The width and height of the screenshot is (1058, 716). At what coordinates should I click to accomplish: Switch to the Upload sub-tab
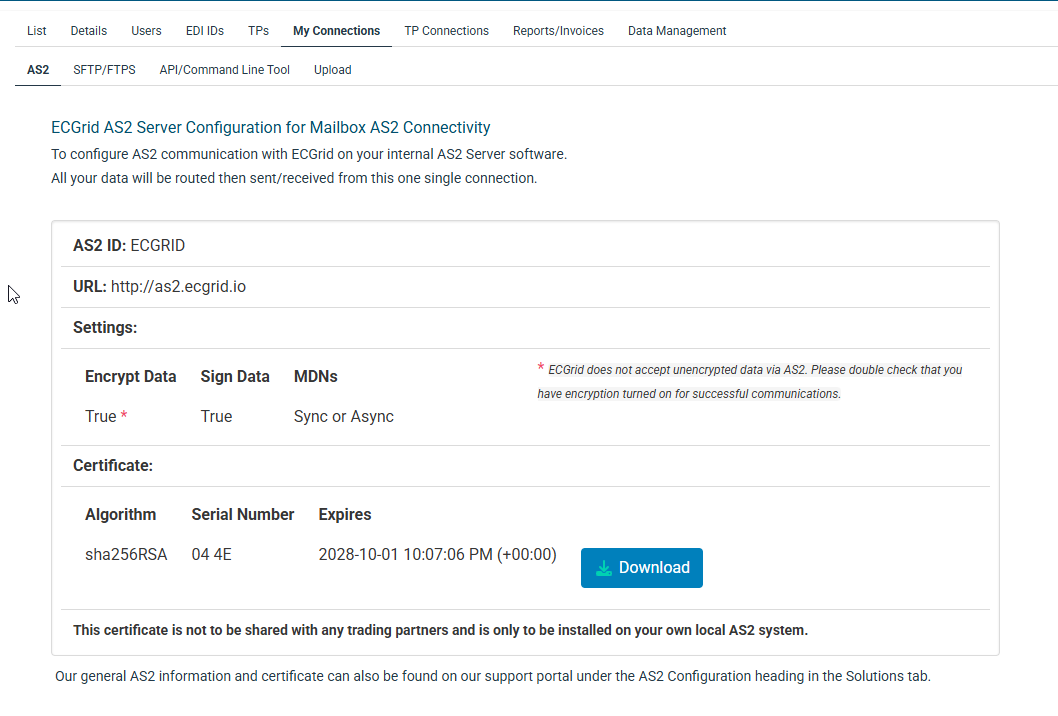[332, 70]
